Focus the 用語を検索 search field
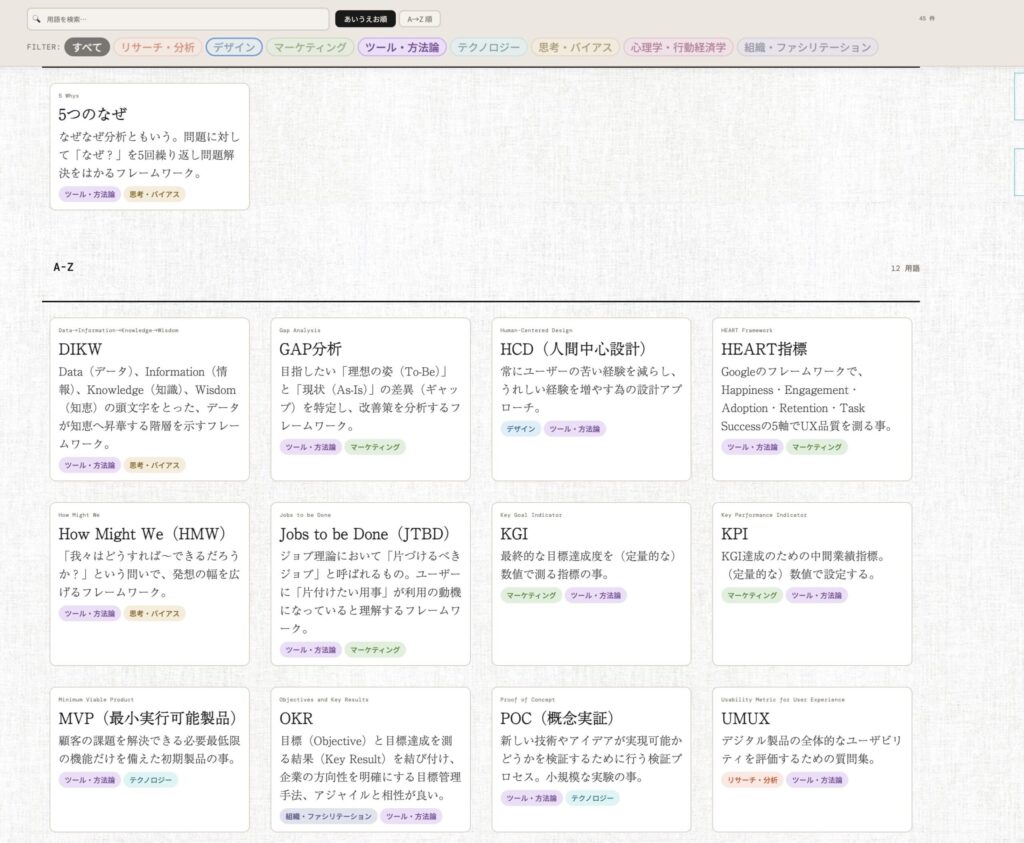 185,19
